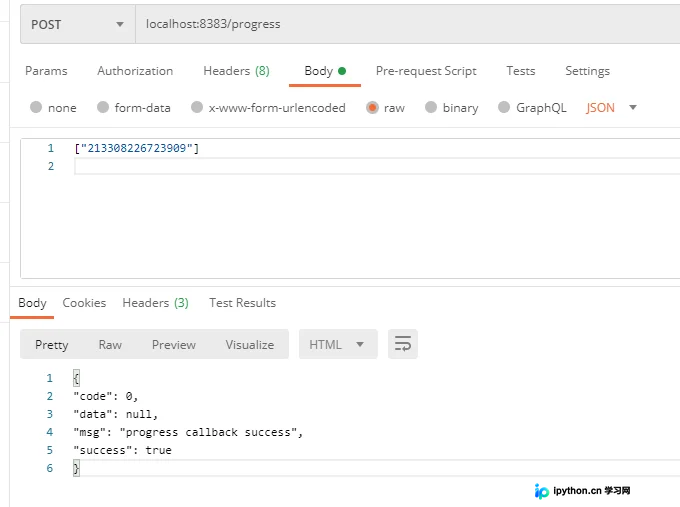
Task: Click the "success": true response line
Action: pyautogui.click(x=122, y=450)
